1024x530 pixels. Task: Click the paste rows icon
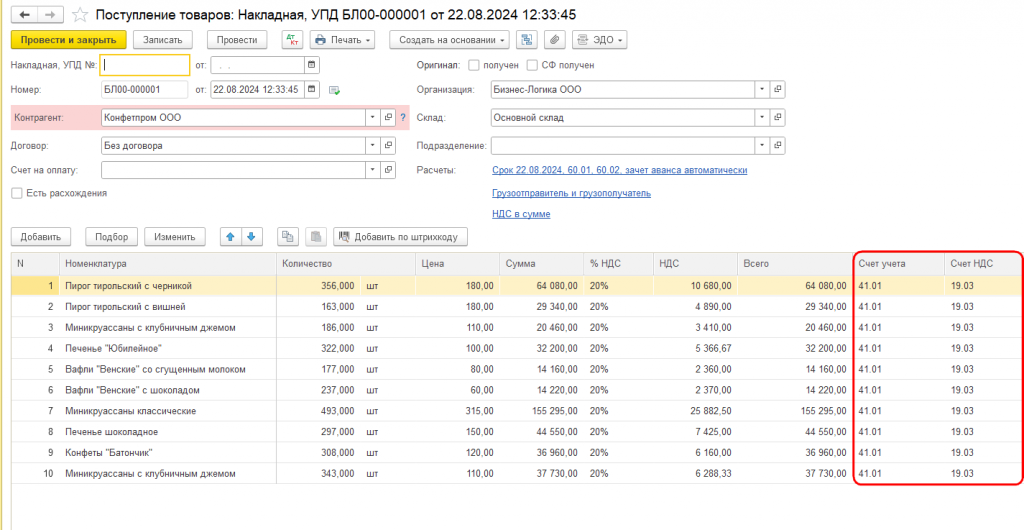click(x=315, y=237)
